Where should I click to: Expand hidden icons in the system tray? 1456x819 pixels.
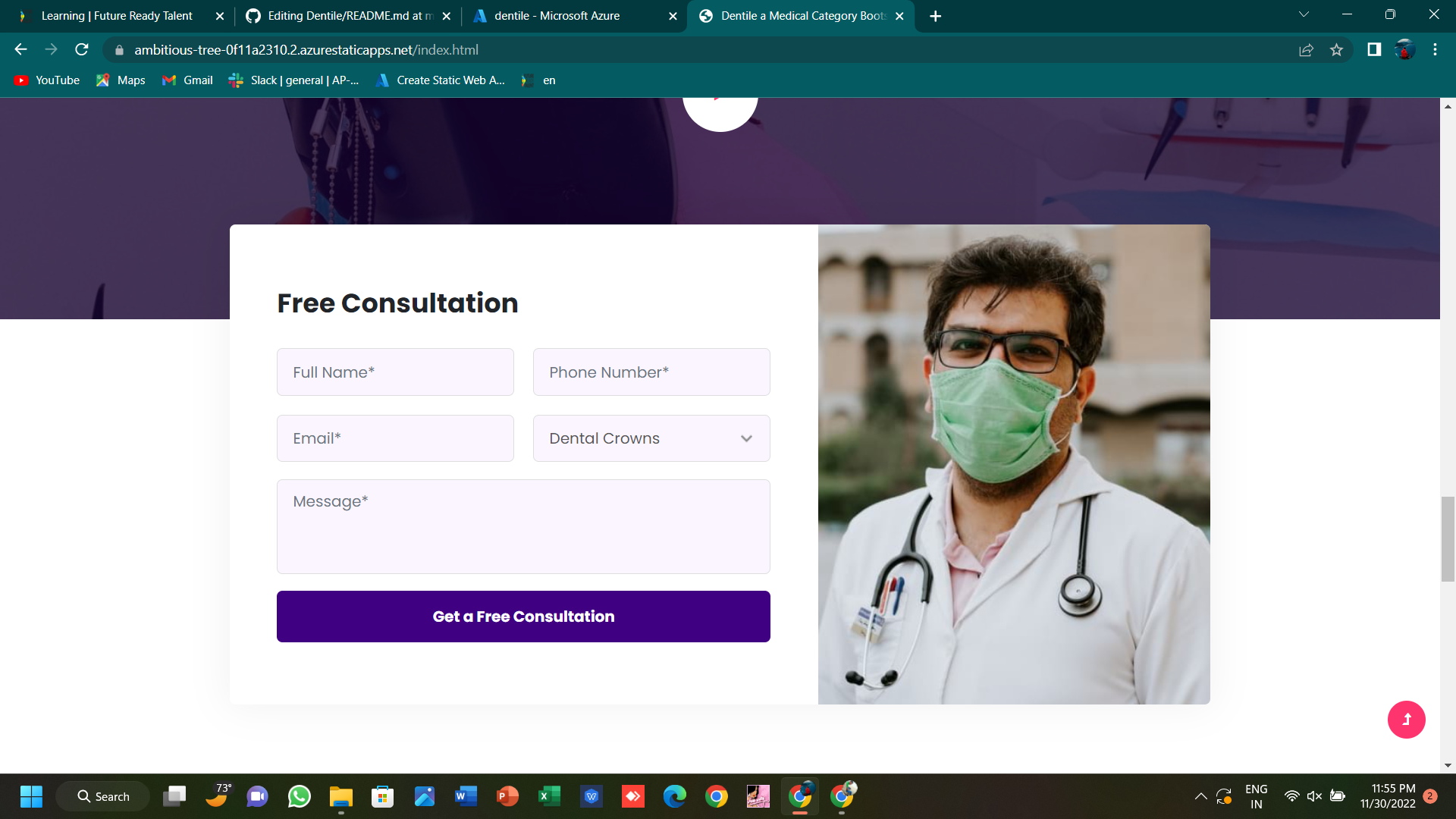1200,796
